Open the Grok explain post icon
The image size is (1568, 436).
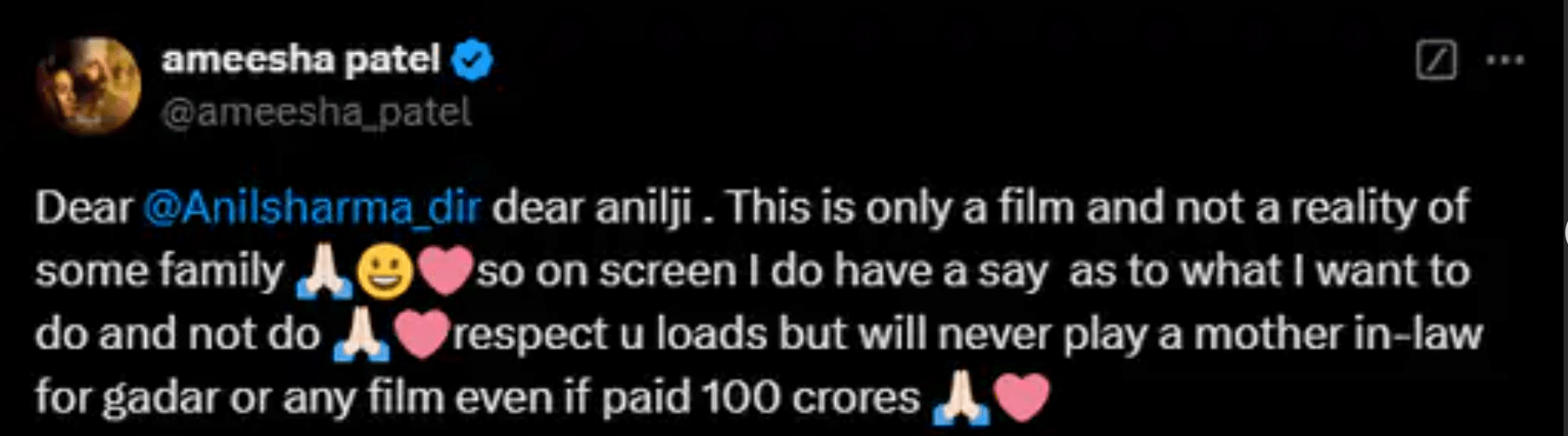click(x=1435, y=61)
